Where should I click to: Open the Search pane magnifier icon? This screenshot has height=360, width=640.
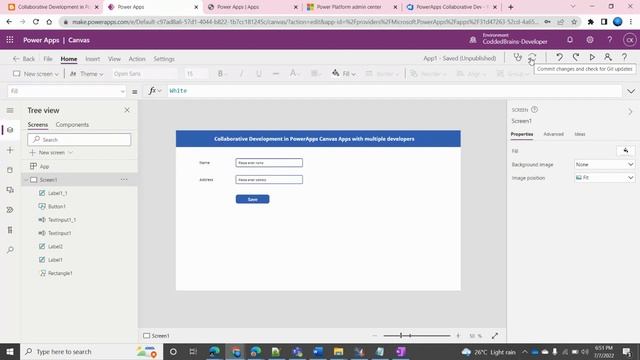point(10,250)
